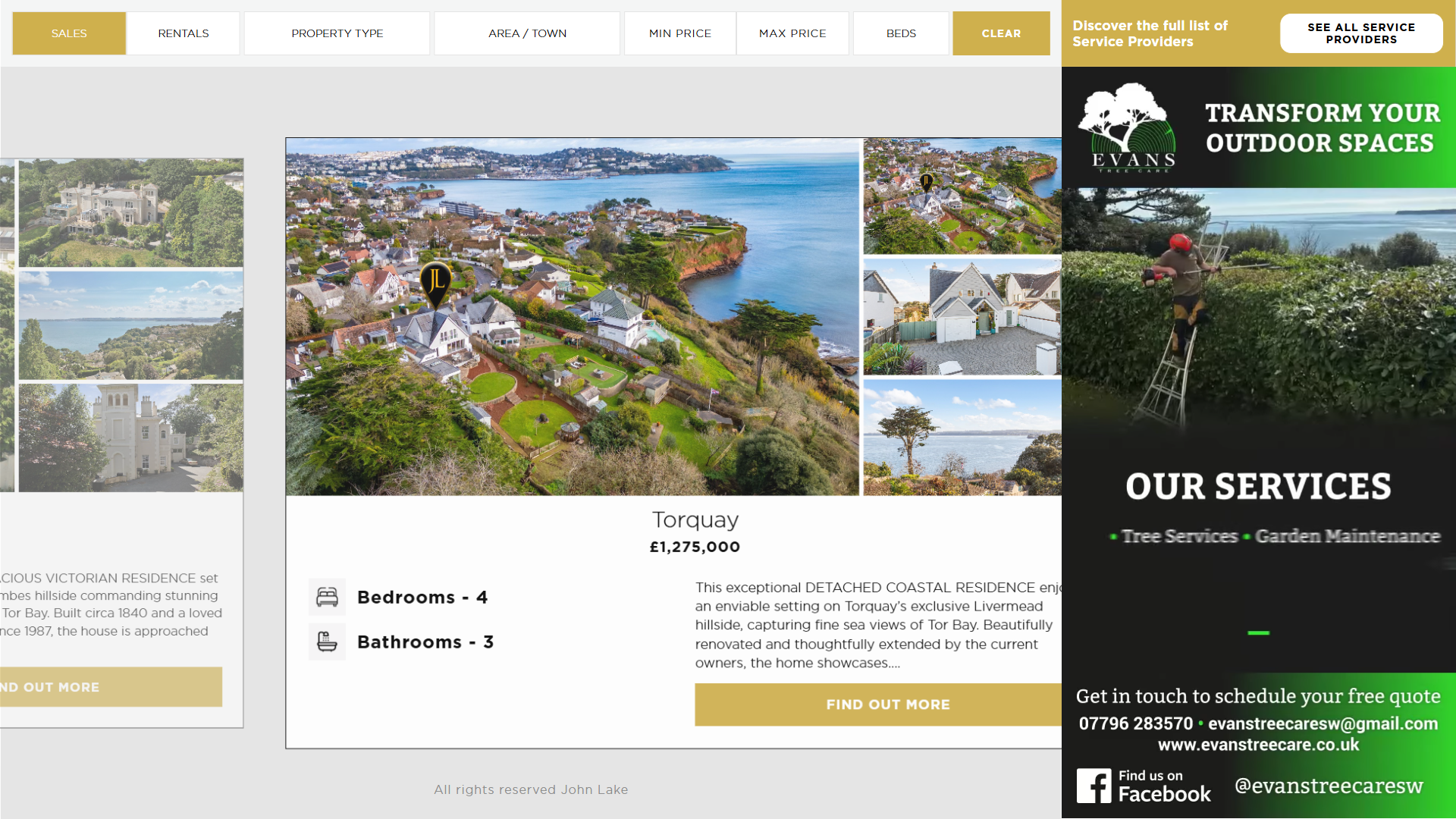The height and width of the screenshot is (819, 1456).
Task: Open the driveway house thumbnail photo
Action: tap(962, 317)
